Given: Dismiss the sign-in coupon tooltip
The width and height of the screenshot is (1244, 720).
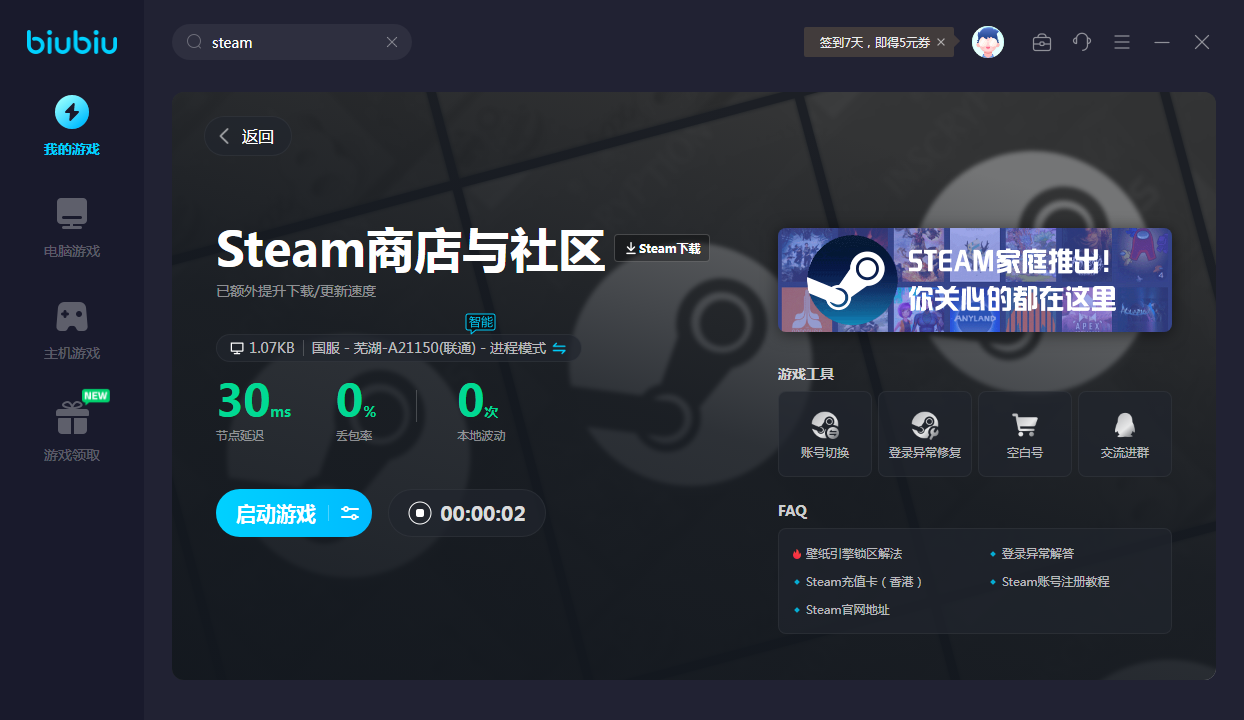Looking at the screenshot, I should click(x=941, y=42).
